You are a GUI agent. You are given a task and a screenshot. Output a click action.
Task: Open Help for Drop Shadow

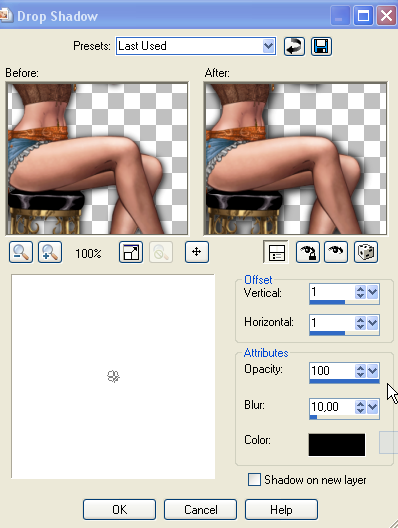click(x=281, y=509)
